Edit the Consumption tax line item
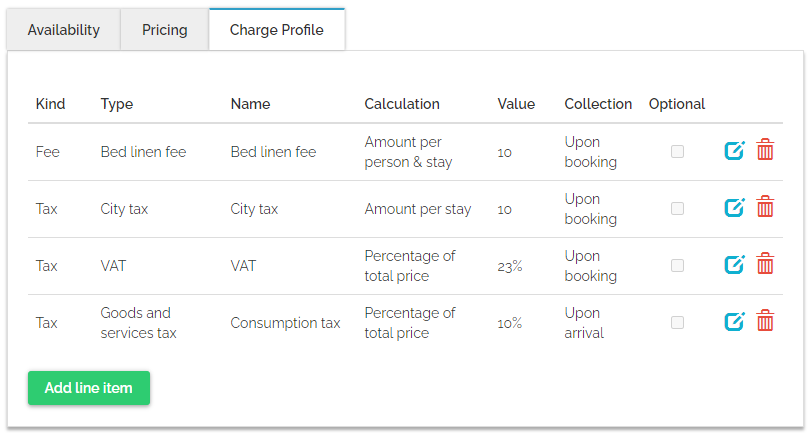Screen dimensions: 810x435 [735, 322]
